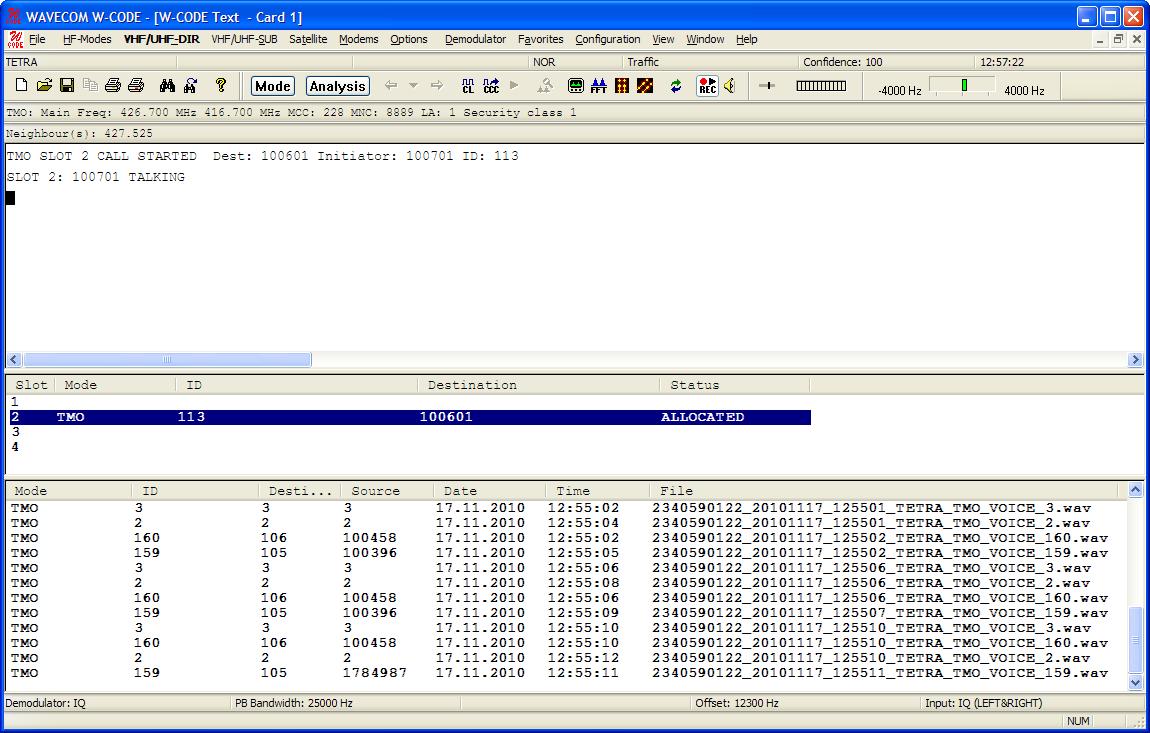Click the green-screen display toolbar icon

(576, 86)
